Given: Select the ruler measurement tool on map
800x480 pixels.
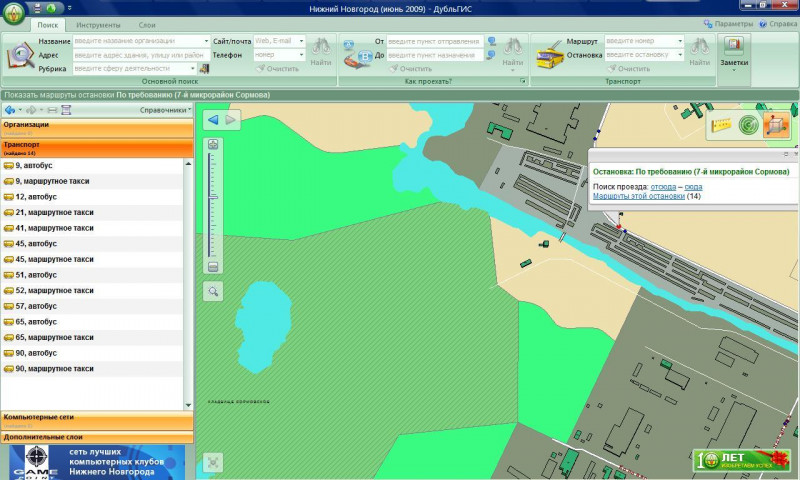Looking at the screenshot, I should pyautogui.click(x=721, y=124).
